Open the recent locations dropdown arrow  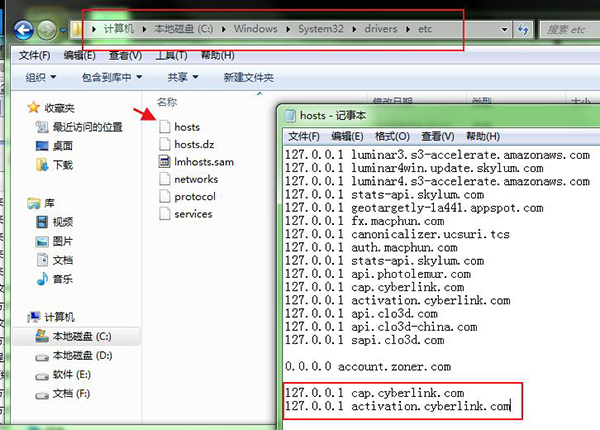[63, 30]
